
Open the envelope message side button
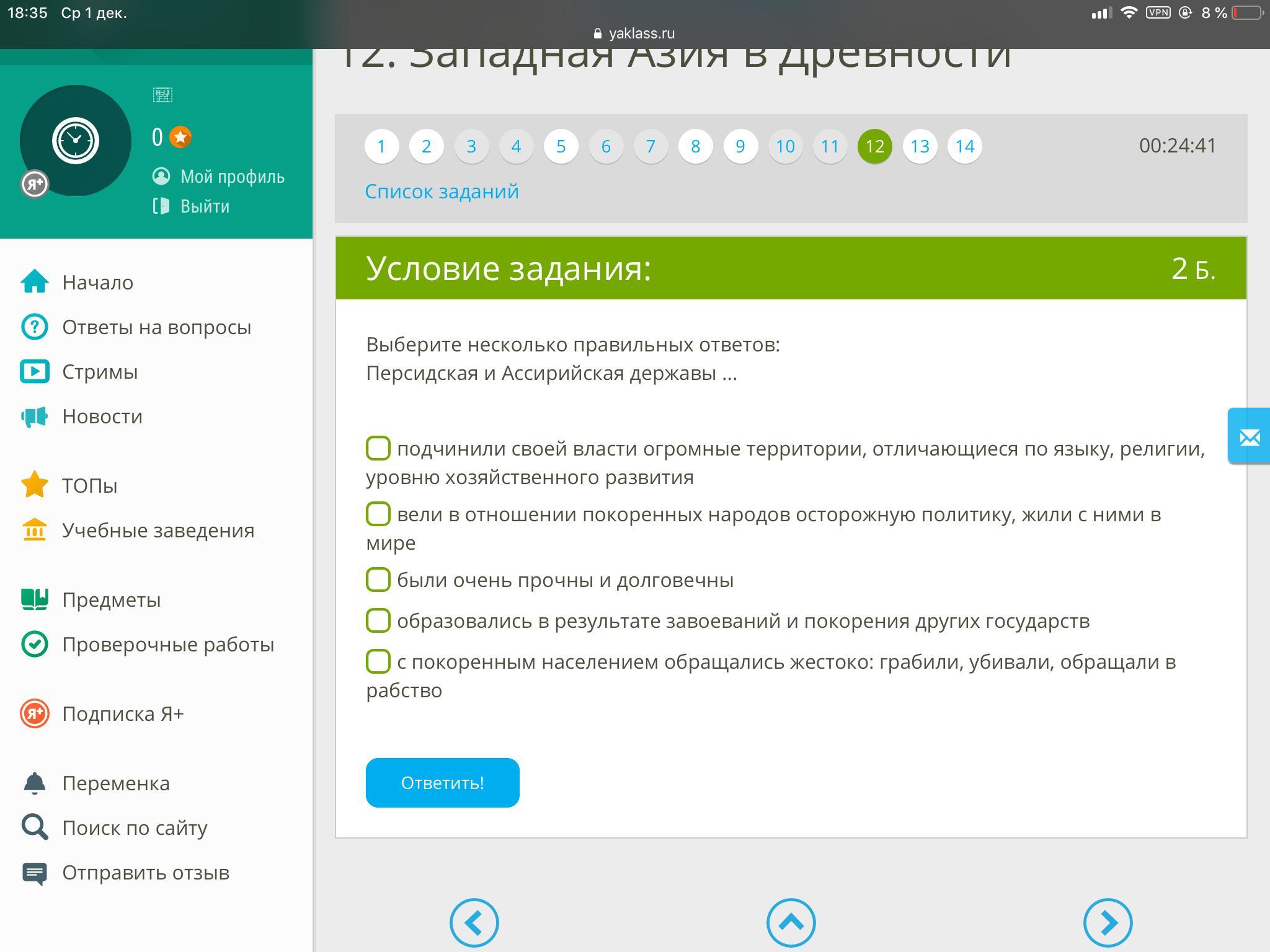[1249, 437]
